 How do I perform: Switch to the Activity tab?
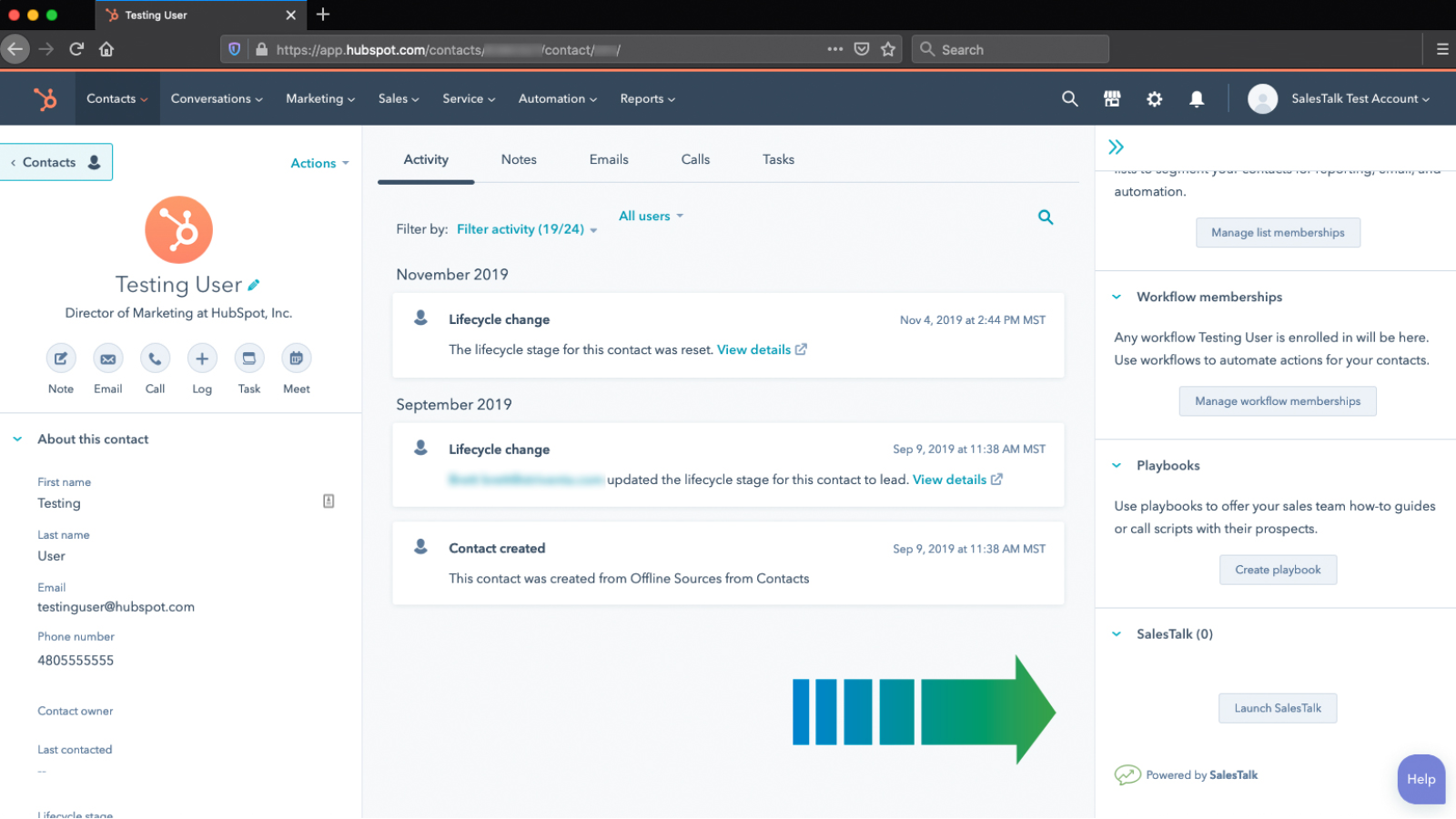[x=426, y=159]
